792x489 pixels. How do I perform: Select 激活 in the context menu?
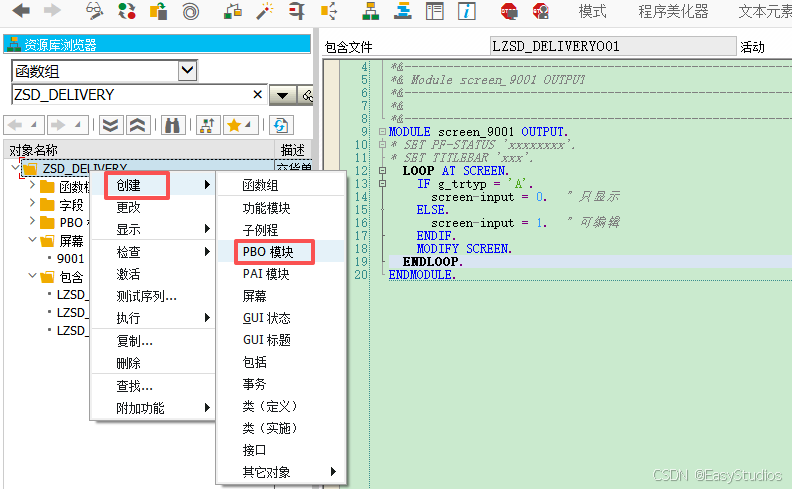click(153, 274)
